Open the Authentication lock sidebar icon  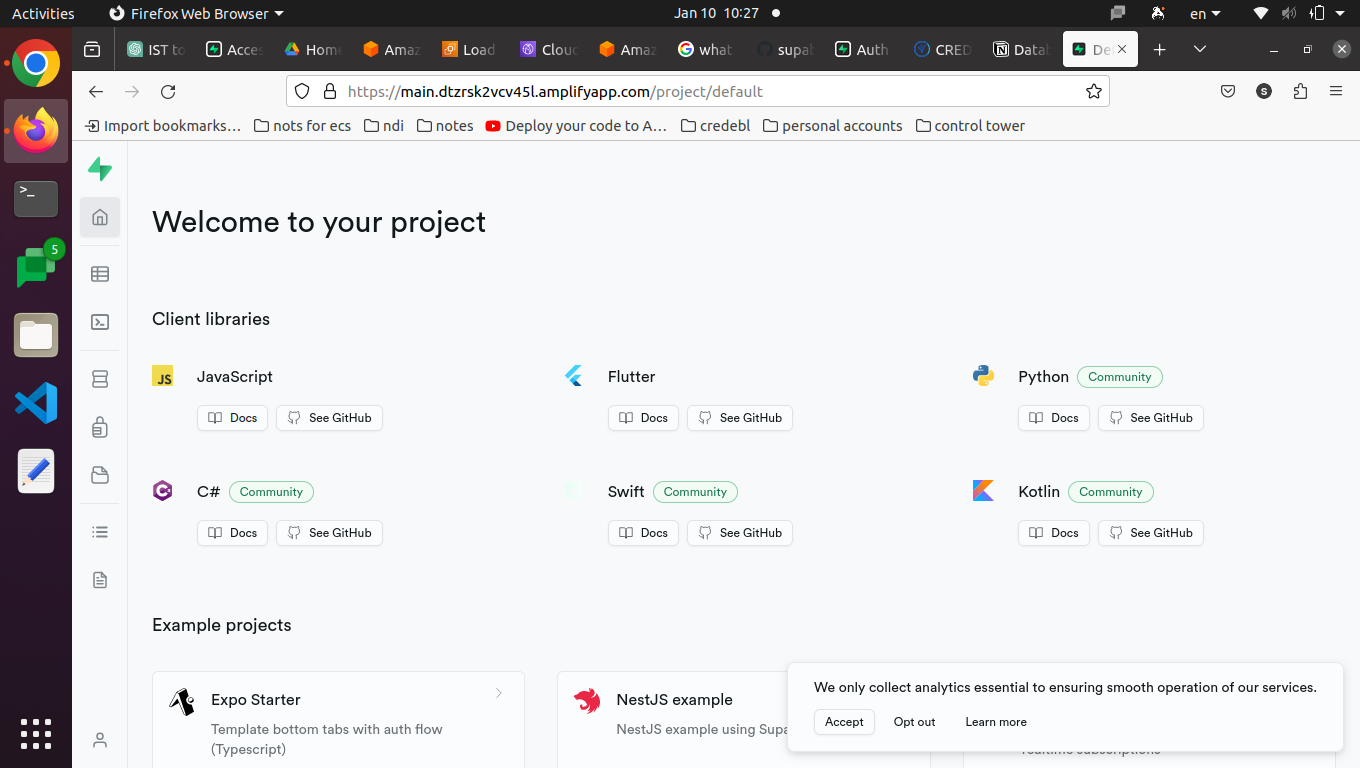coord(100,427)
